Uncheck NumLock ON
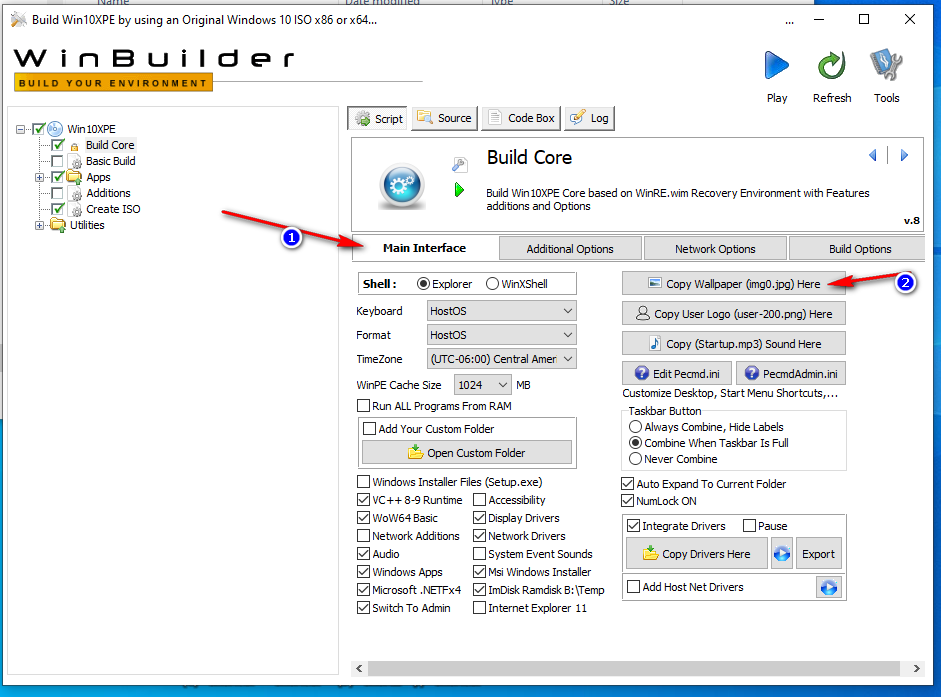 628,501
